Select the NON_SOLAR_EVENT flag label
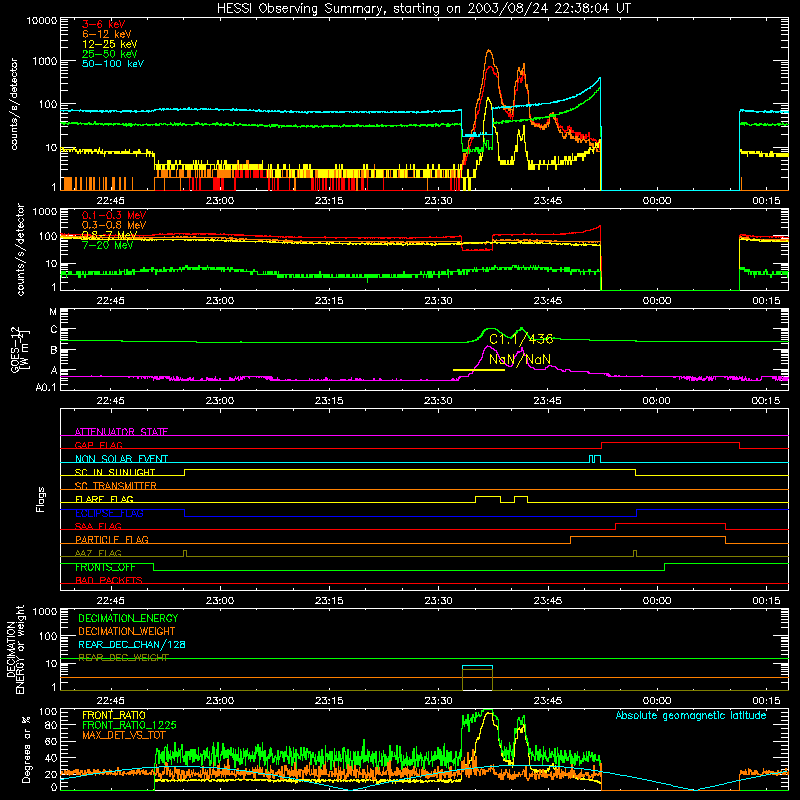 pyautogui.click(x=121, y=459)
